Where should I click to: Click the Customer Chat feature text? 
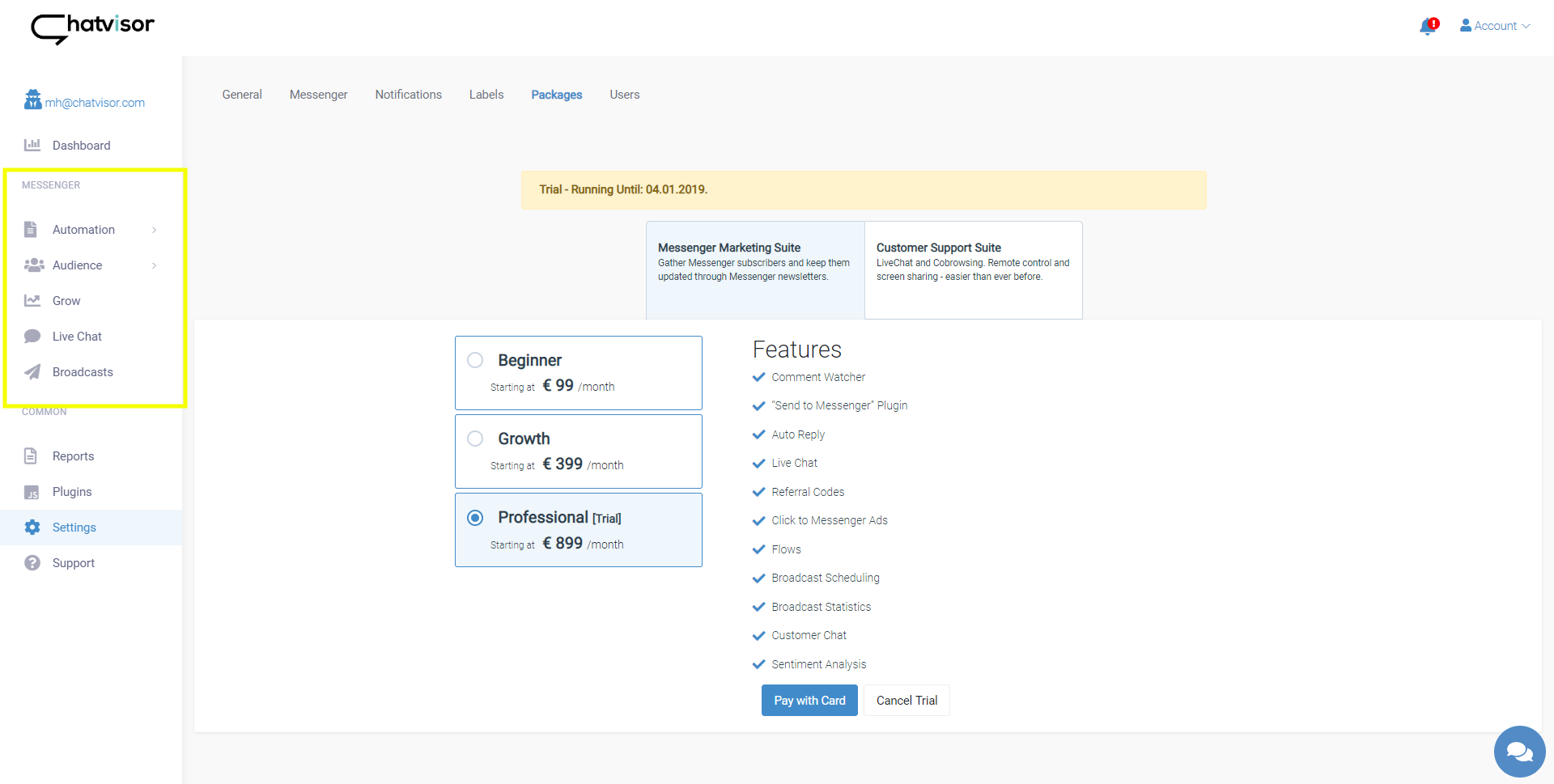coord(809,635)
